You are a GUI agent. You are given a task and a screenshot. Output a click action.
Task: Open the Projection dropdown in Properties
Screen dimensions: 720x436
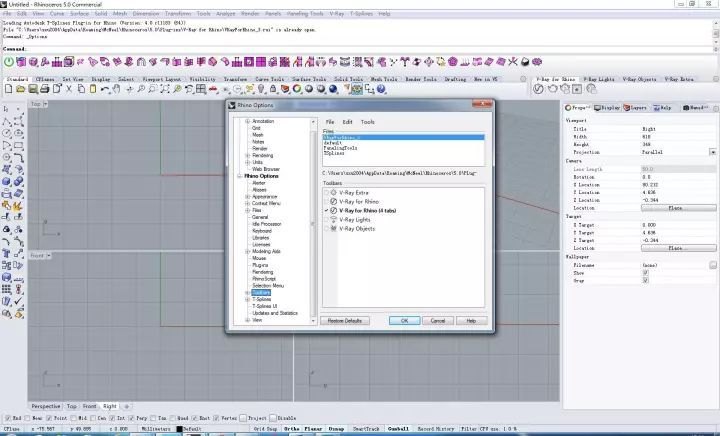point(711,151)
